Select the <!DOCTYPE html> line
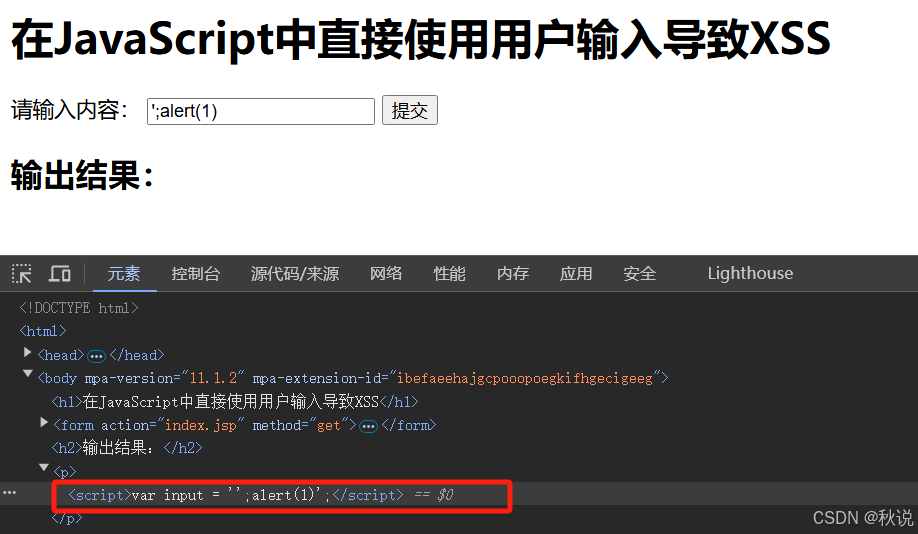The image size is (918, 534). tap(79, 308)
